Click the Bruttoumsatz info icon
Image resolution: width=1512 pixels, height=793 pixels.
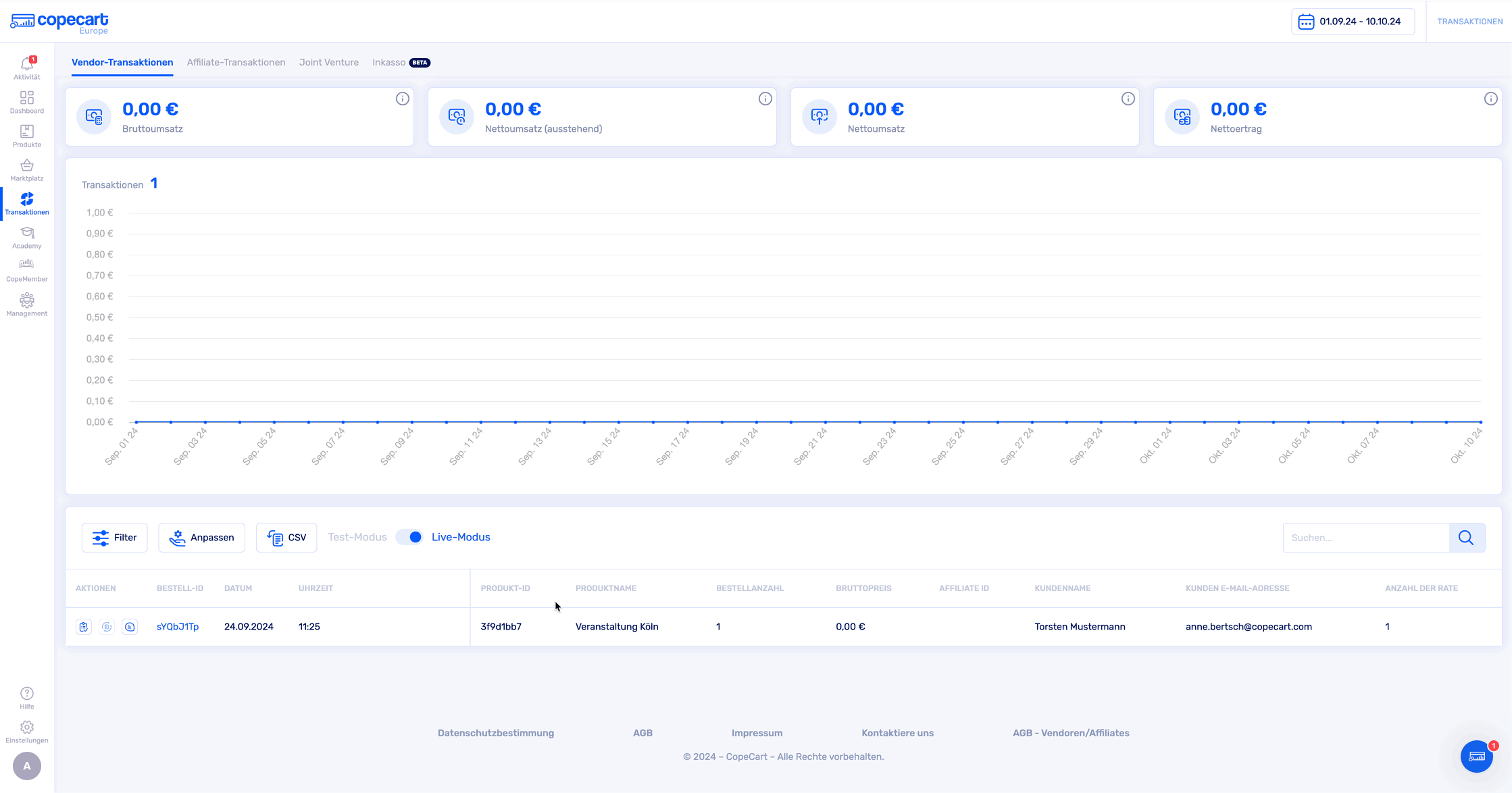pos(402,99)
